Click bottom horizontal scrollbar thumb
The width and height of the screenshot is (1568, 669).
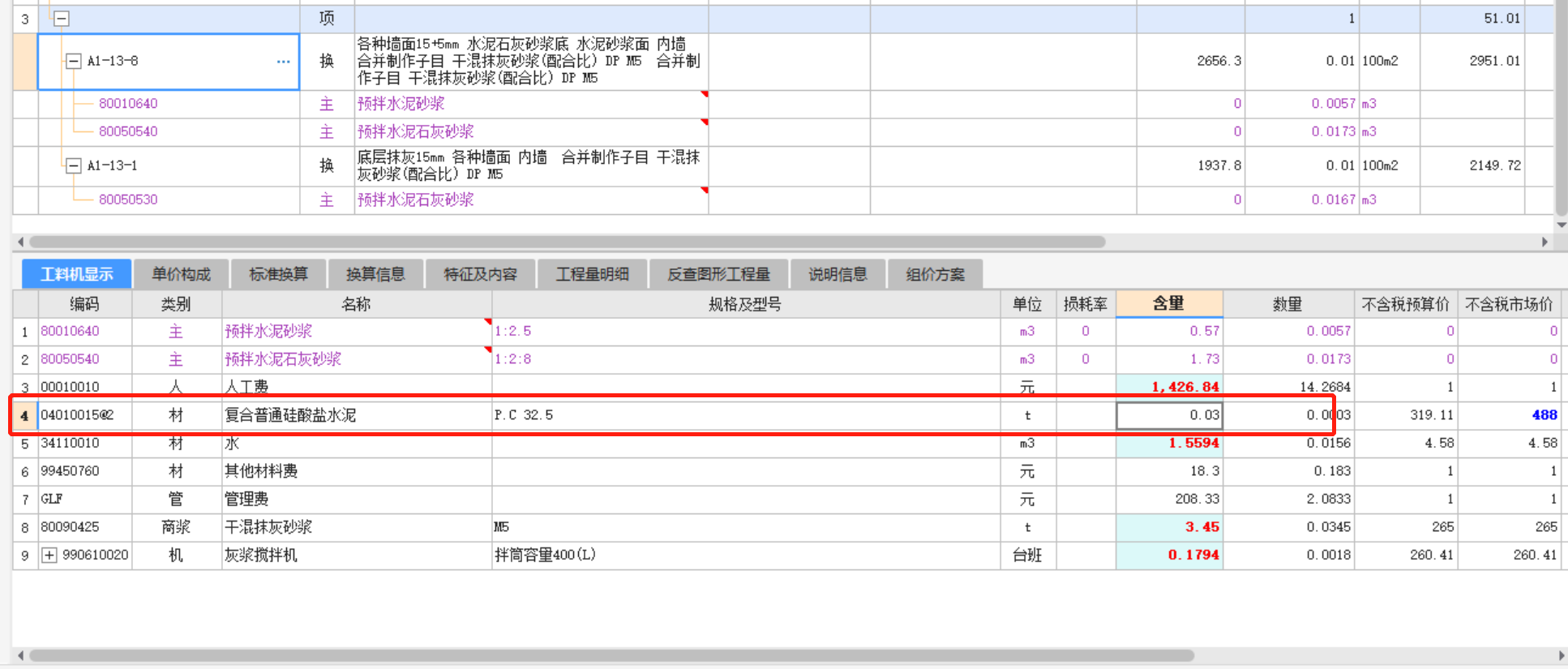pyautogui.click(x=612, y=655)
